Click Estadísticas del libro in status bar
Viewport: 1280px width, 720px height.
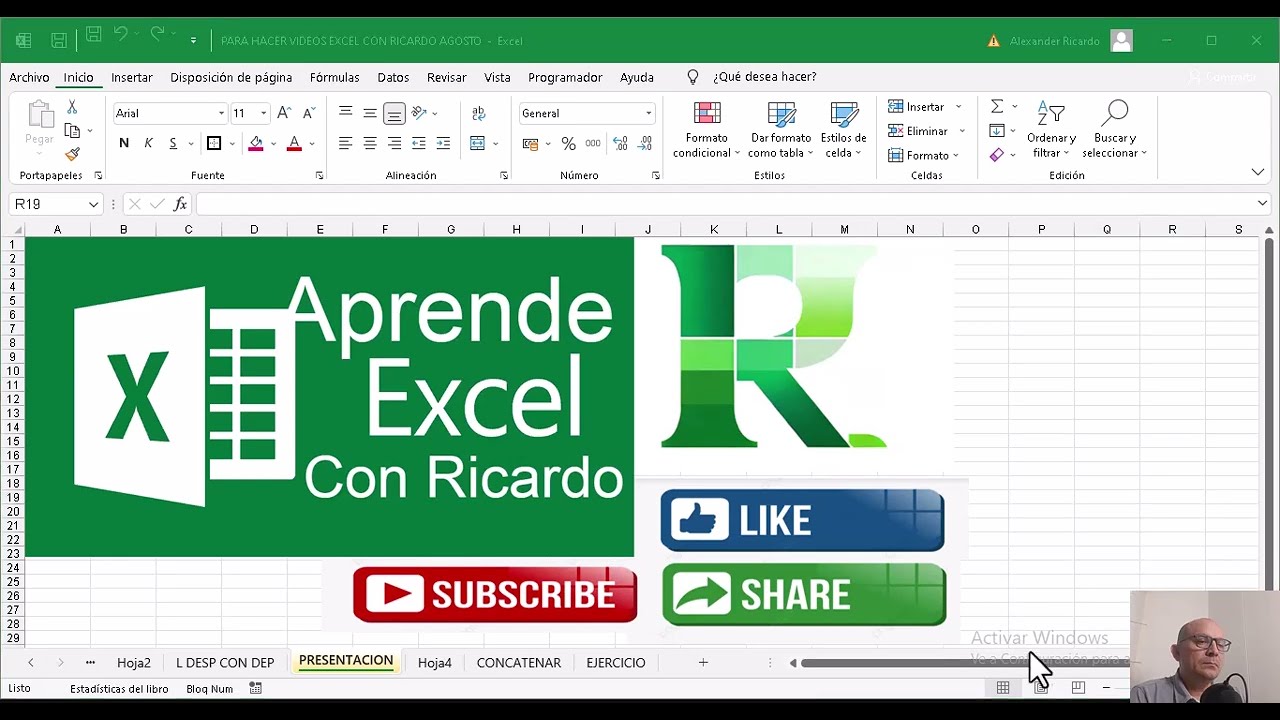click(119, 689)
